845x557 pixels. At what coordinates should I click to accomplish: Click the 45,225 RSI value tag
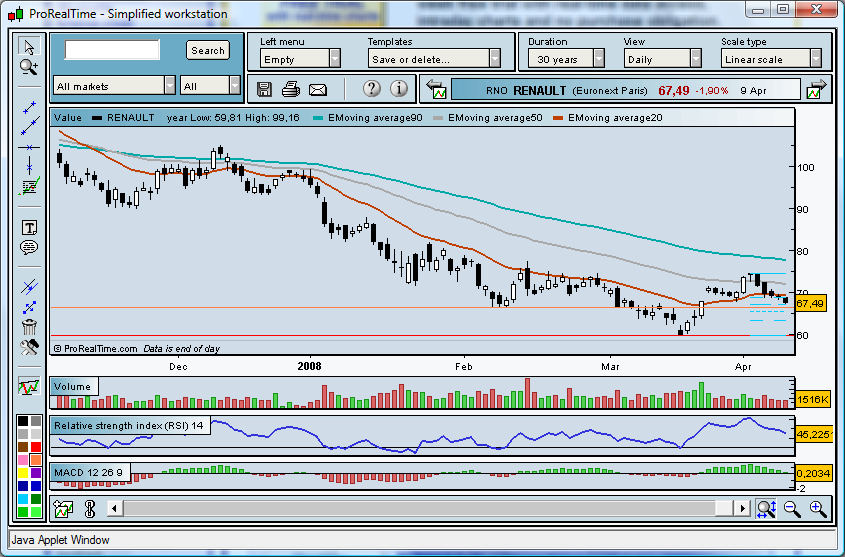coord(814,434)
